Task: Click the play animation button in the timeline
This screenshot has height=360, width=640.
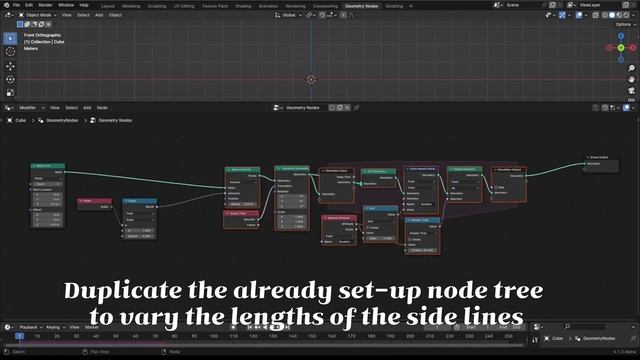Action: coord(278,327)
